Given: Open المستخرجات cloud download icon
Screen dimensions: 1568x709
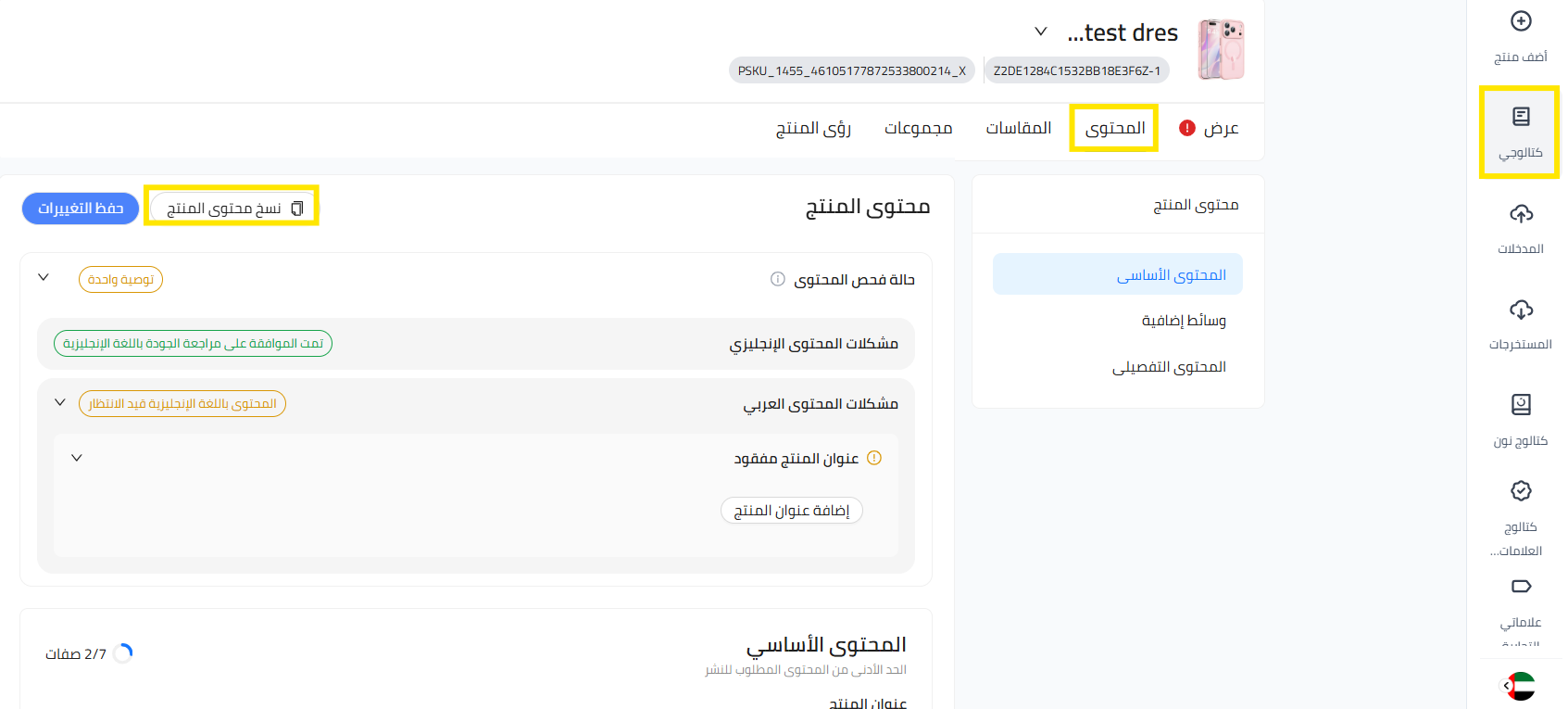Looking at the screenshot, I should point(1521,310).
